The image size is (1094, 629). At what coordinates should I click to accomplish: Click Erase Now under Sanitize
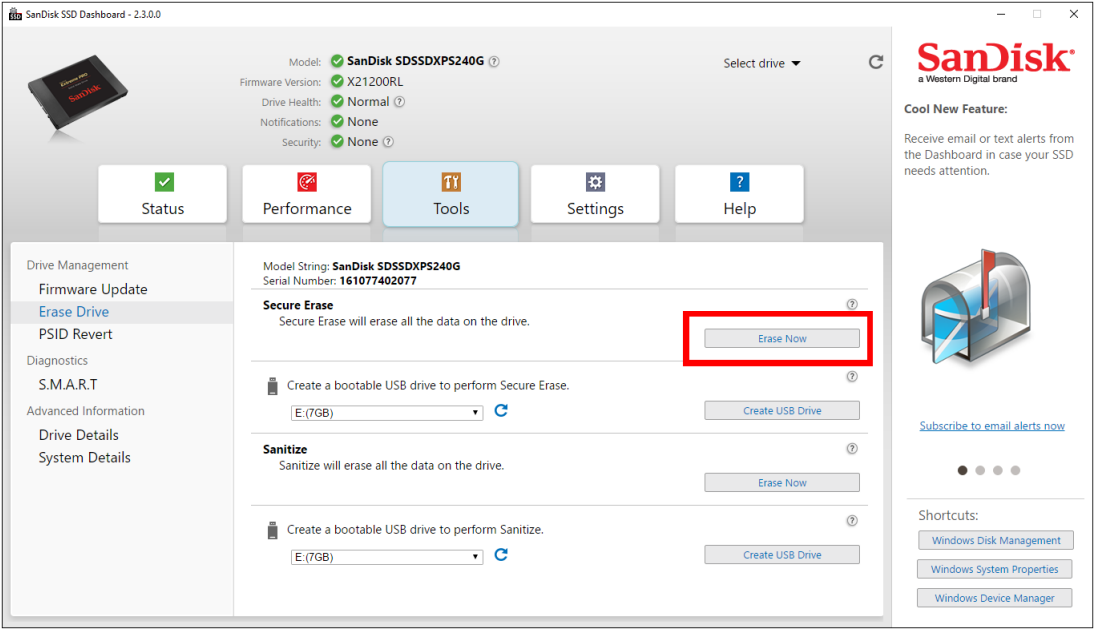782,483
